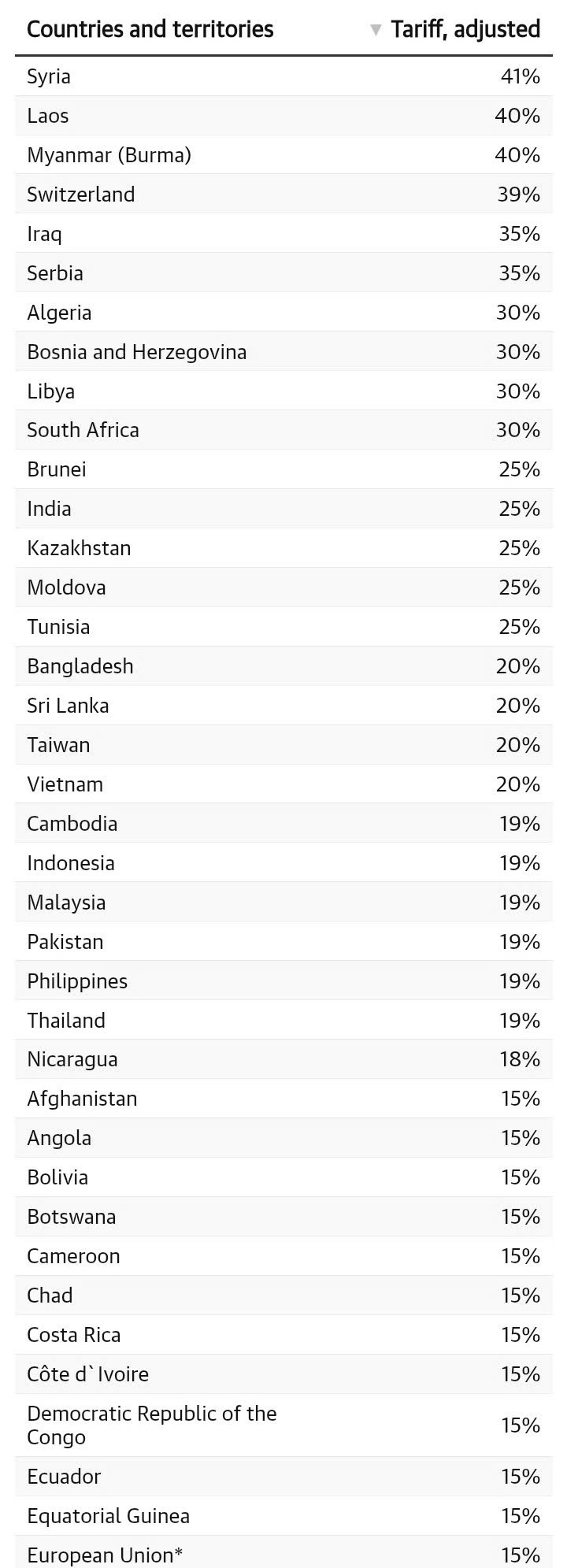
Task: Sort by Tariff, adjusted column header
Action: point(465,30)
